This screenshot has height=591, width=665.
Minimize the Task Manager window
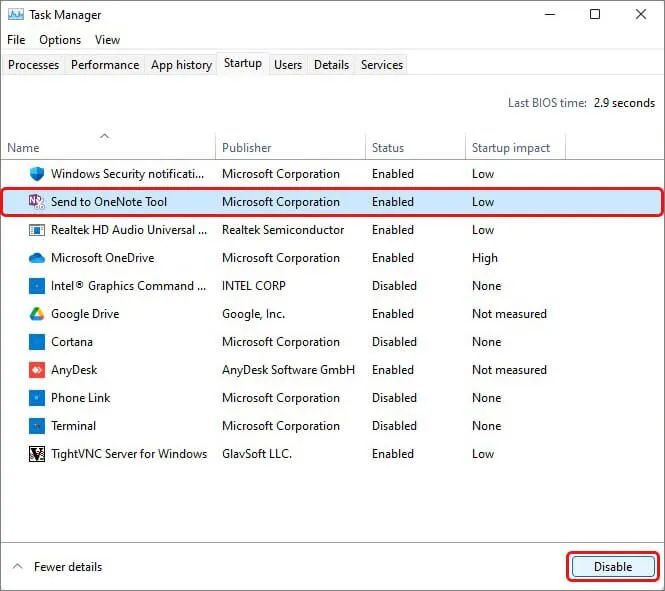[x=550, y=14]
